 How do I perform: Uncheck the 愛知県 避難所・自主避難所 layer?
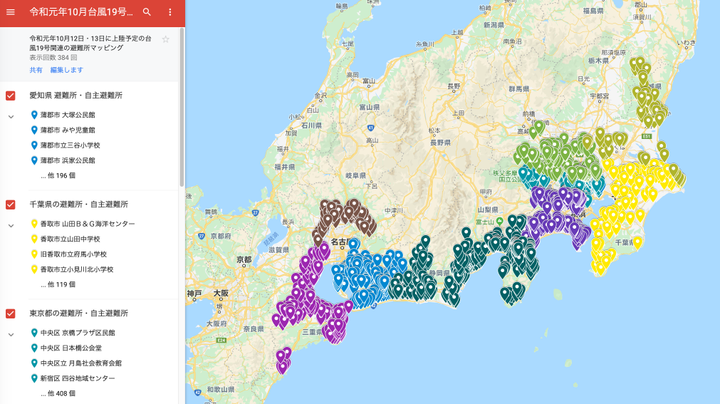[11, 95]
